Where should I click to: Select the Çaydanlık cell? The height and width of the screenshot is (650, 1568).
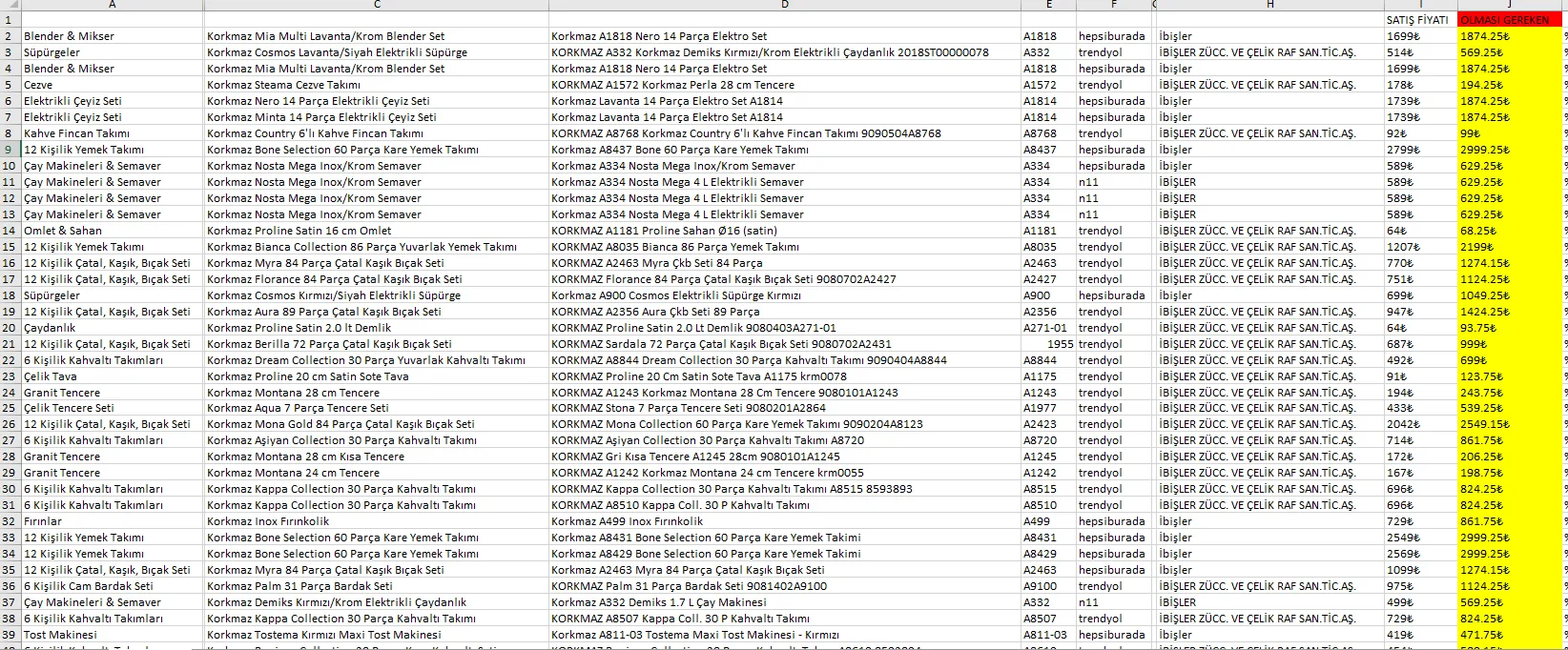(113, 328)
